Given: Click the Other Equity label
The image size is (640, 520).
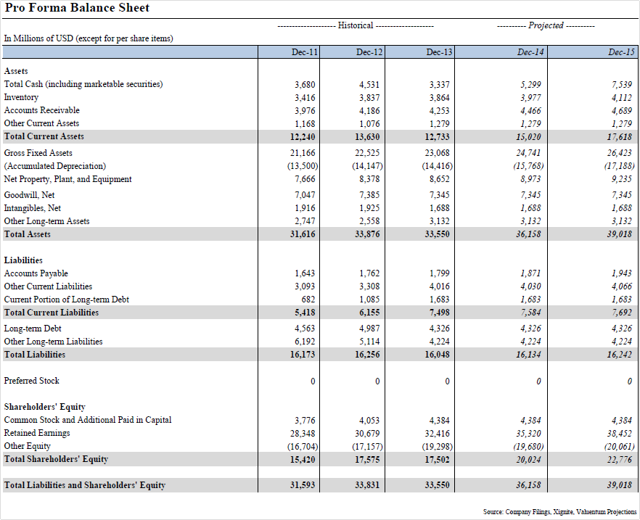Looking at the screenshot, I should tap(27, 446).
